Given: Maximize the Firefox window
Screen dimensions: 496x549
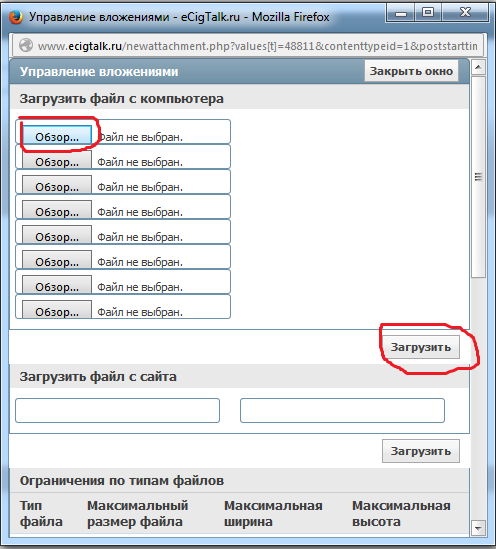Looking at the screenshot, I should click(428, 13).
